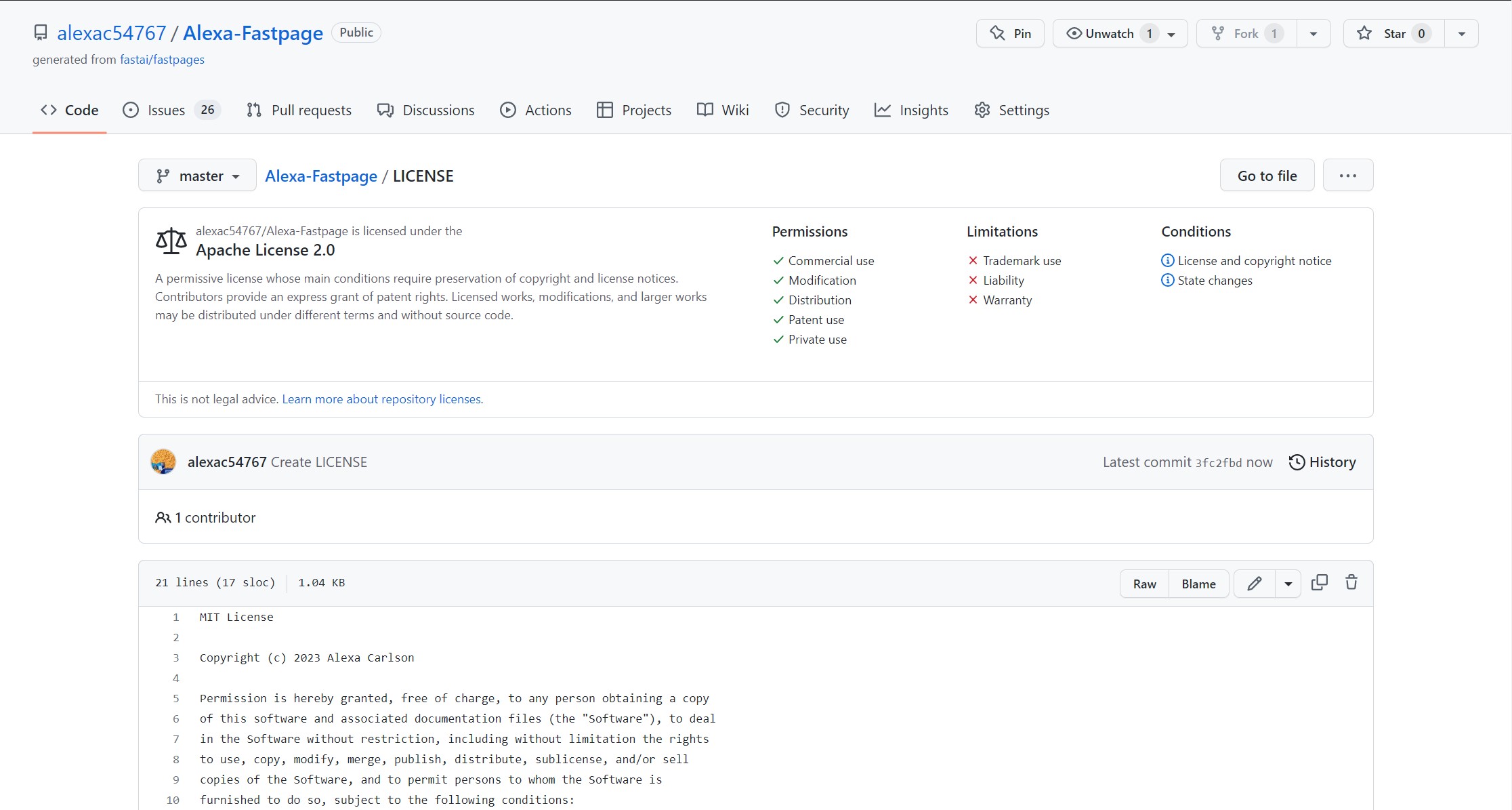Click the 'MIT License' code line

[x=236, y=617]
